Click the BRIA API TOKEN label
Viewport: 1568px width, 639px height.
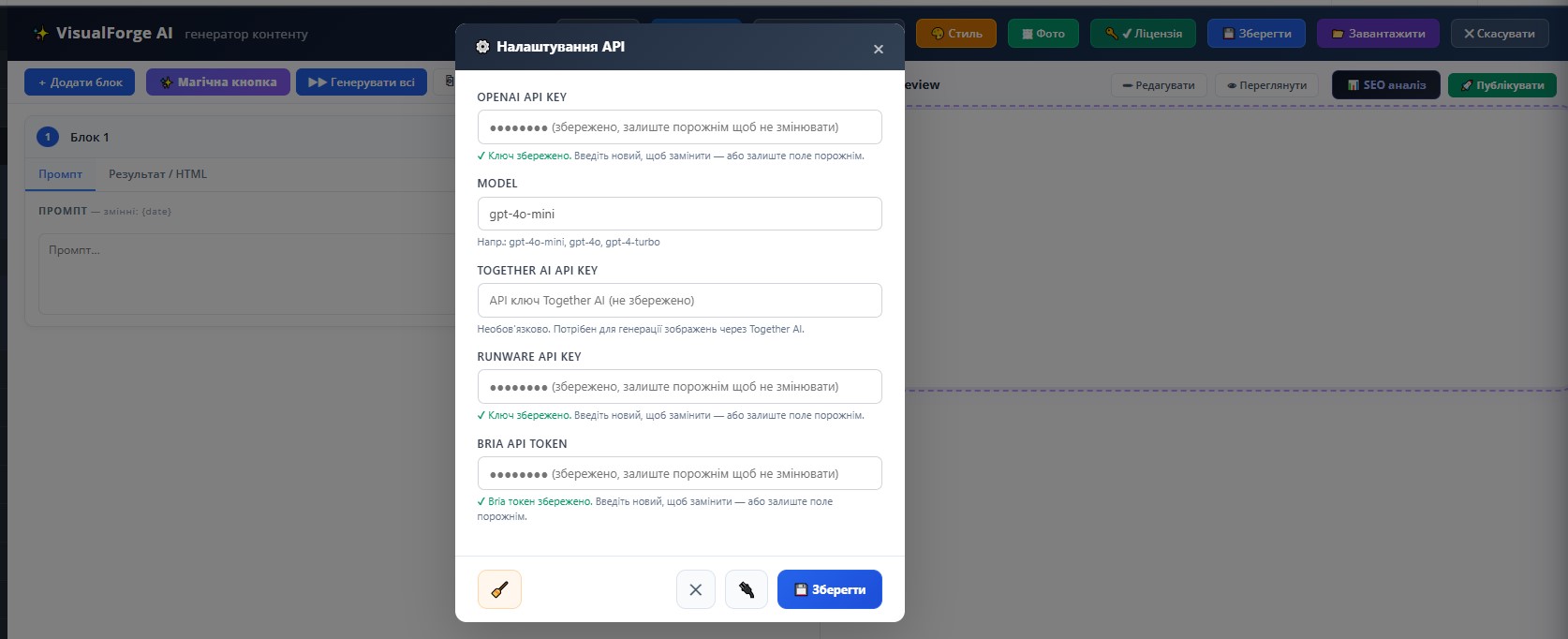pos(523,444)
